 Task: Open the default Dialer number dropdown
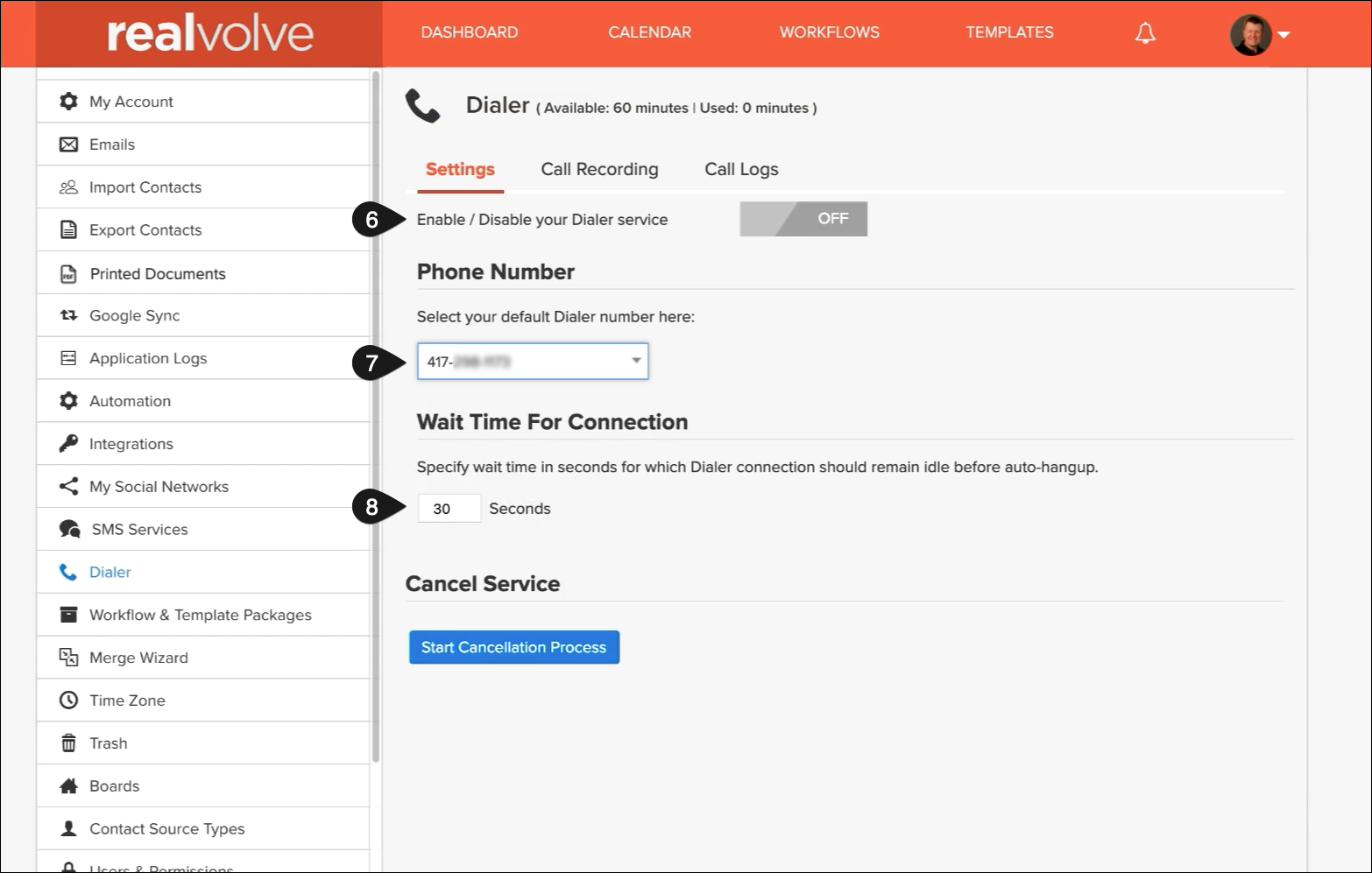tap(533, 362)
